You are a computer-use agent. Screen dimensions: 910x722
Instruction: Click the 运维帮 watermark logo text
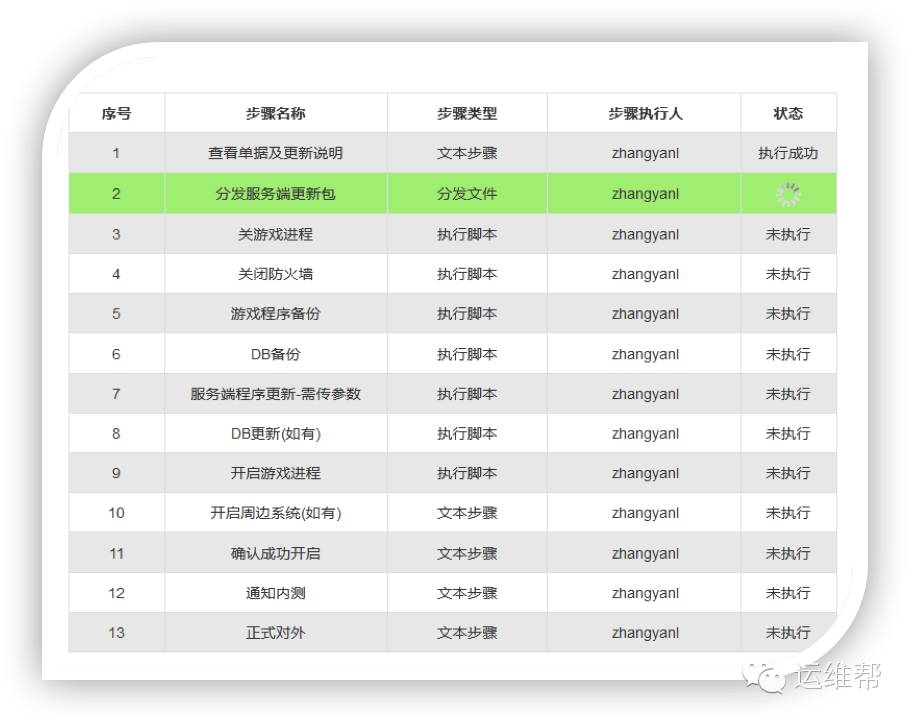pos(837,677)
